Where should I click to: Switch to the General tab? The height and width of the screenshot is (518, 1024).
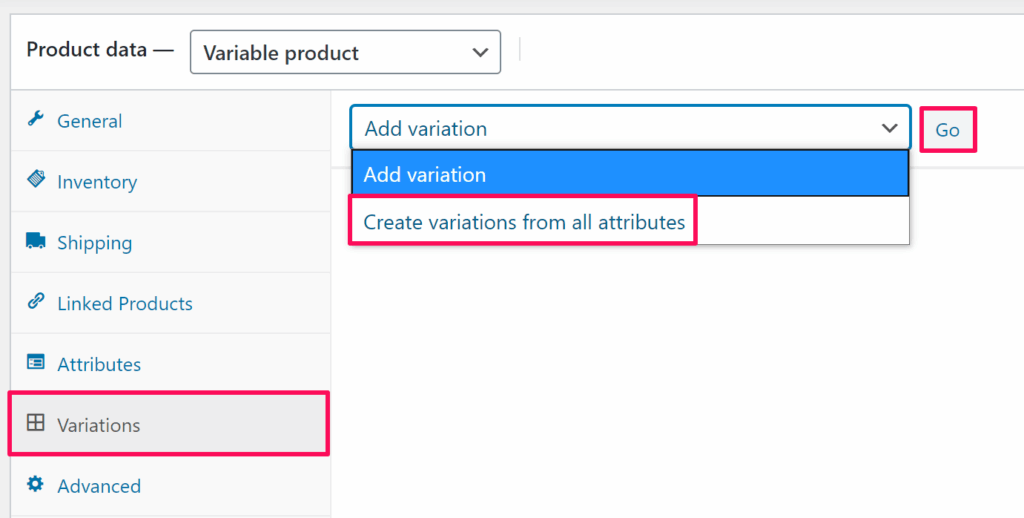point(89,121)
